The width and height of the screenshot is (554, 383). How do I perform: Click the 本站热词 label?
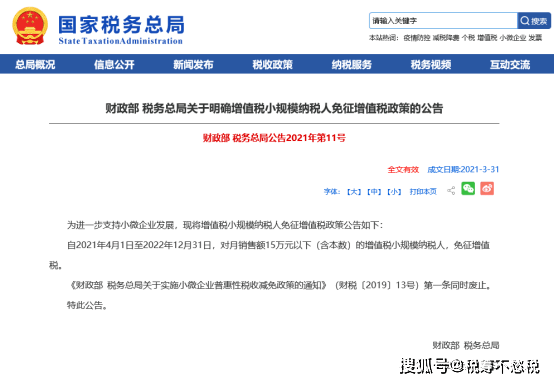tap(384, 38)
